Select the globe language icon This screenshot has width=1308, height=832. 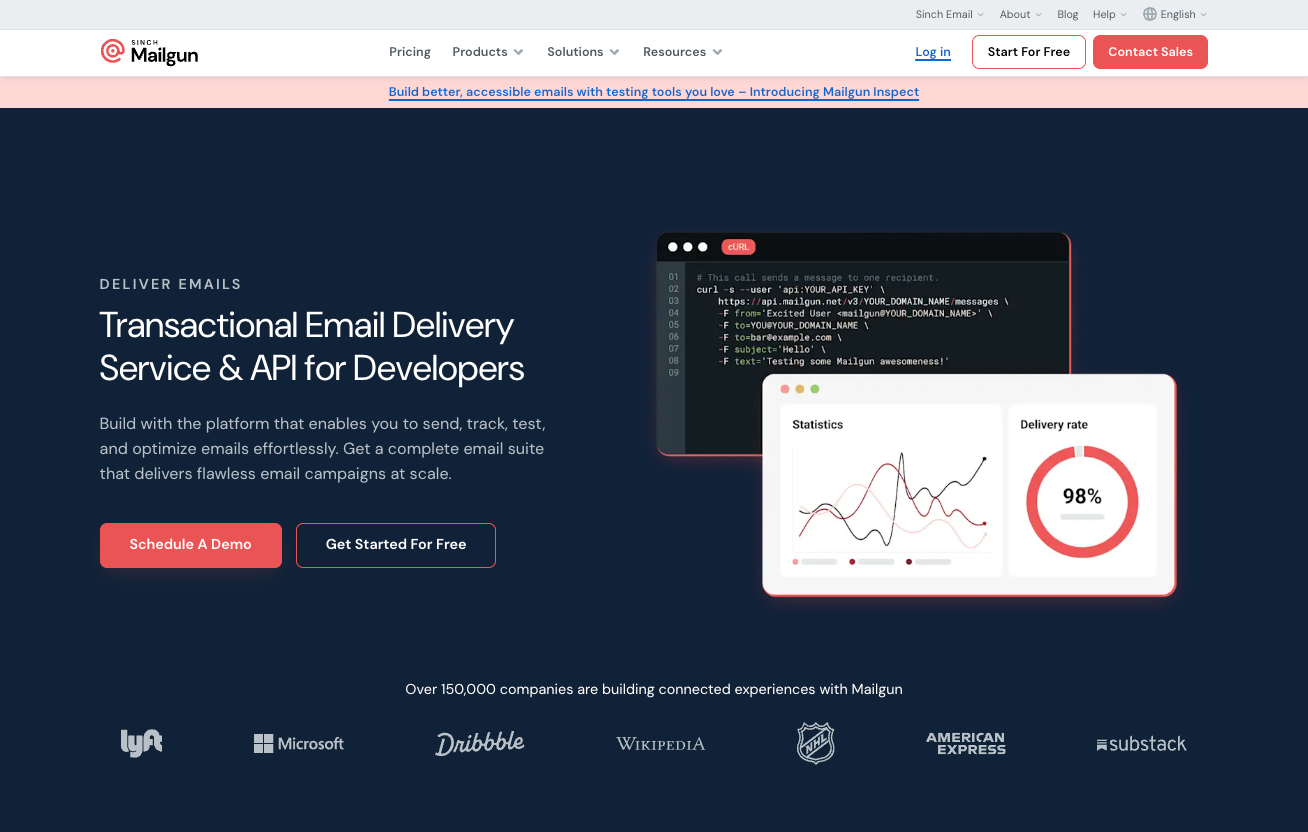[1148, 14]
